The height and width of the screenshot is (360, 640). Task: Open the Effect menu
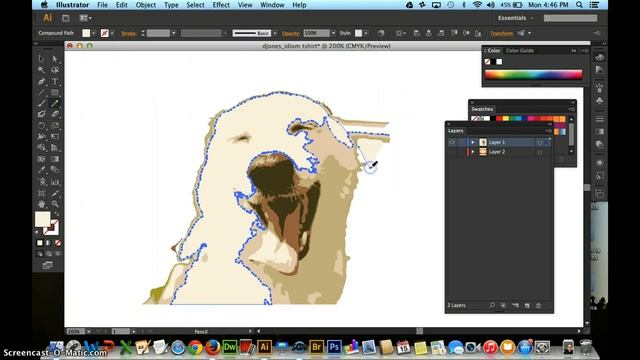(221, 5)
